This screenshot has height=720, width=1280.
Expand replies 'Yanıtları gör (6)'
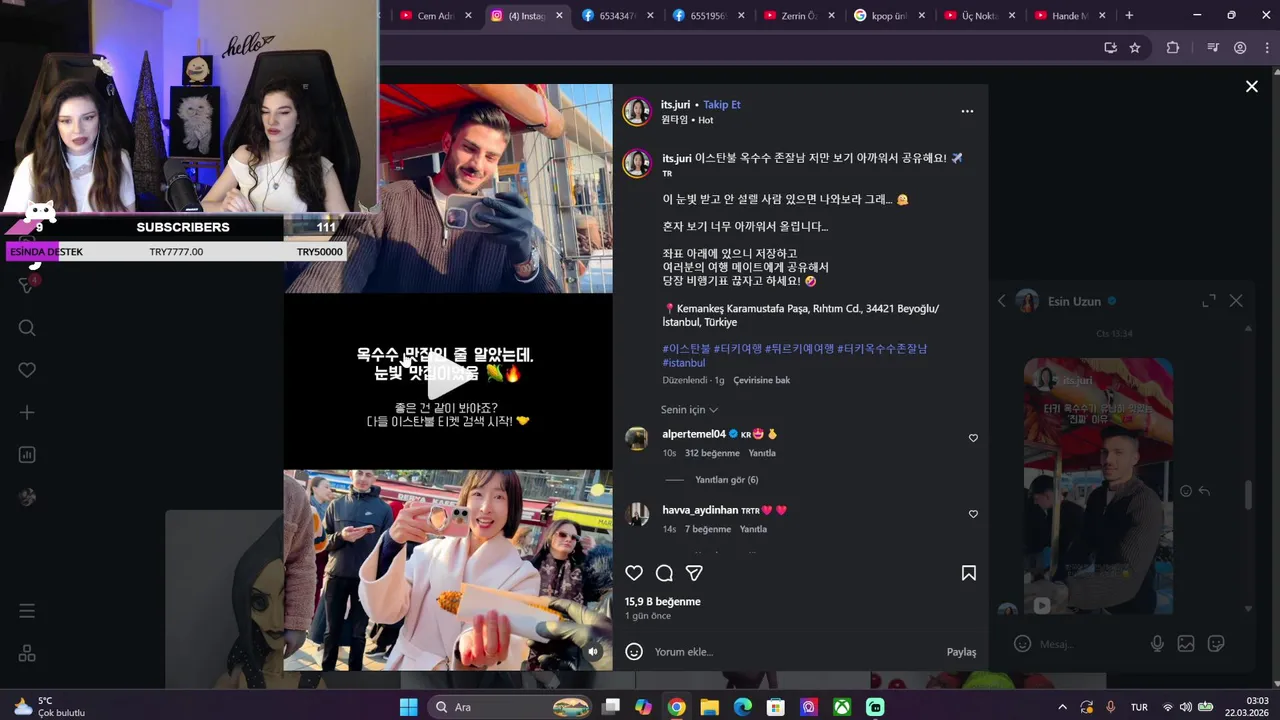(x=726, y=480)
